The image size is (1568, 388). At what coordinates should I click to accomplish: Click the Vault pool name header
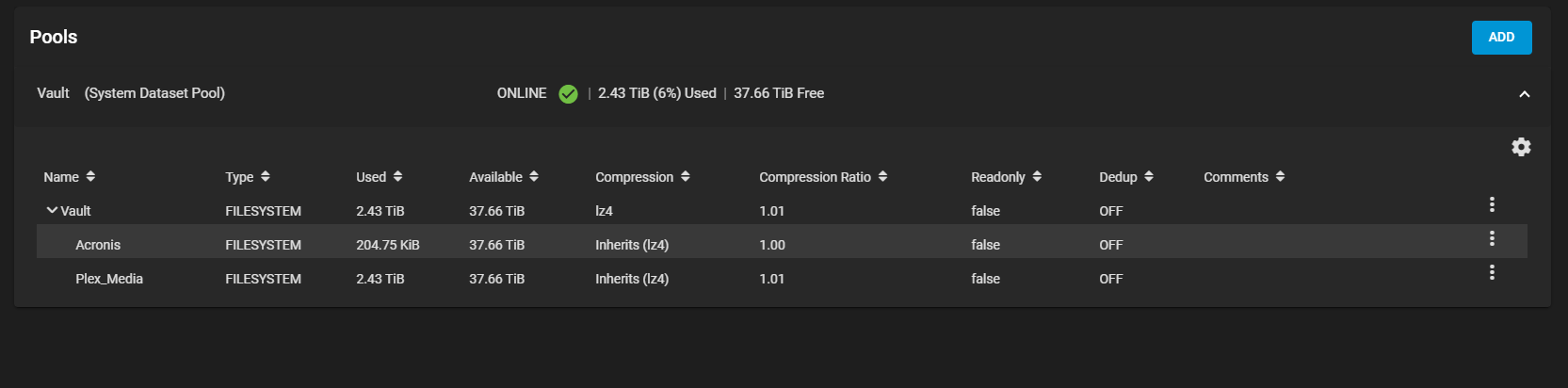53,93
